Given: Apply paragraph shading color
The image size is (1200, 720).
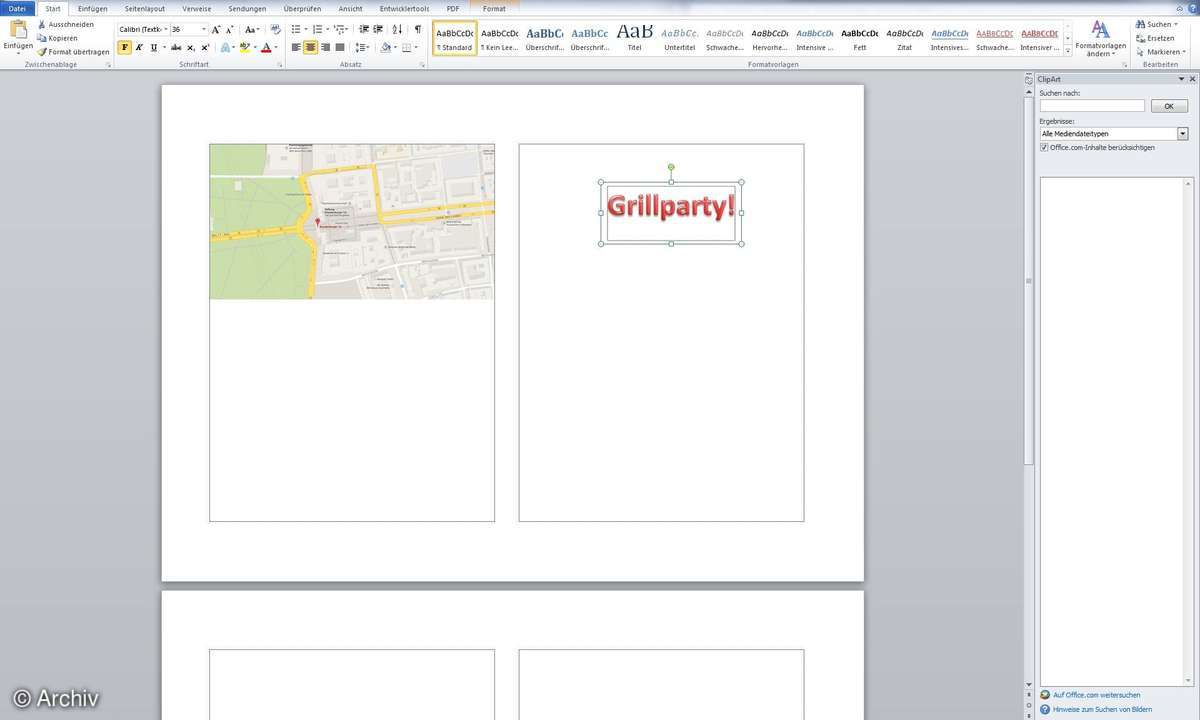Looking at the screenshot, I should [x=387, y=47].
